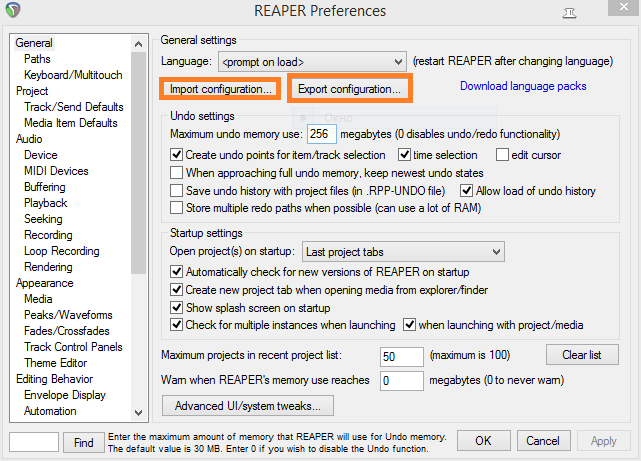The image size is (641, 461).
Task: Open the Audio Device settings page
Action: 41,155
